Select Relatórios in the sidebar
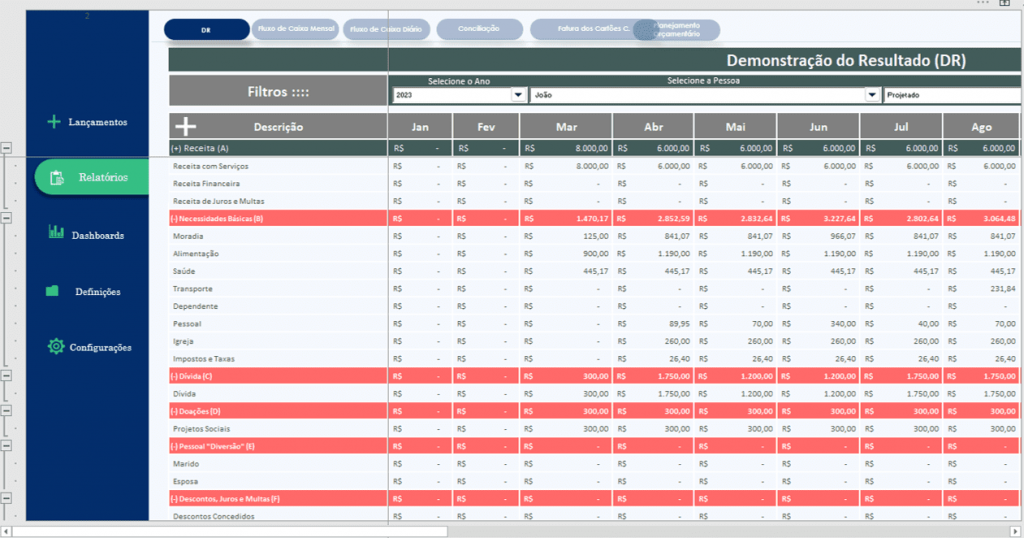Image resolution: width=1024 pixels, height=538 pixels. click(92, 177)
